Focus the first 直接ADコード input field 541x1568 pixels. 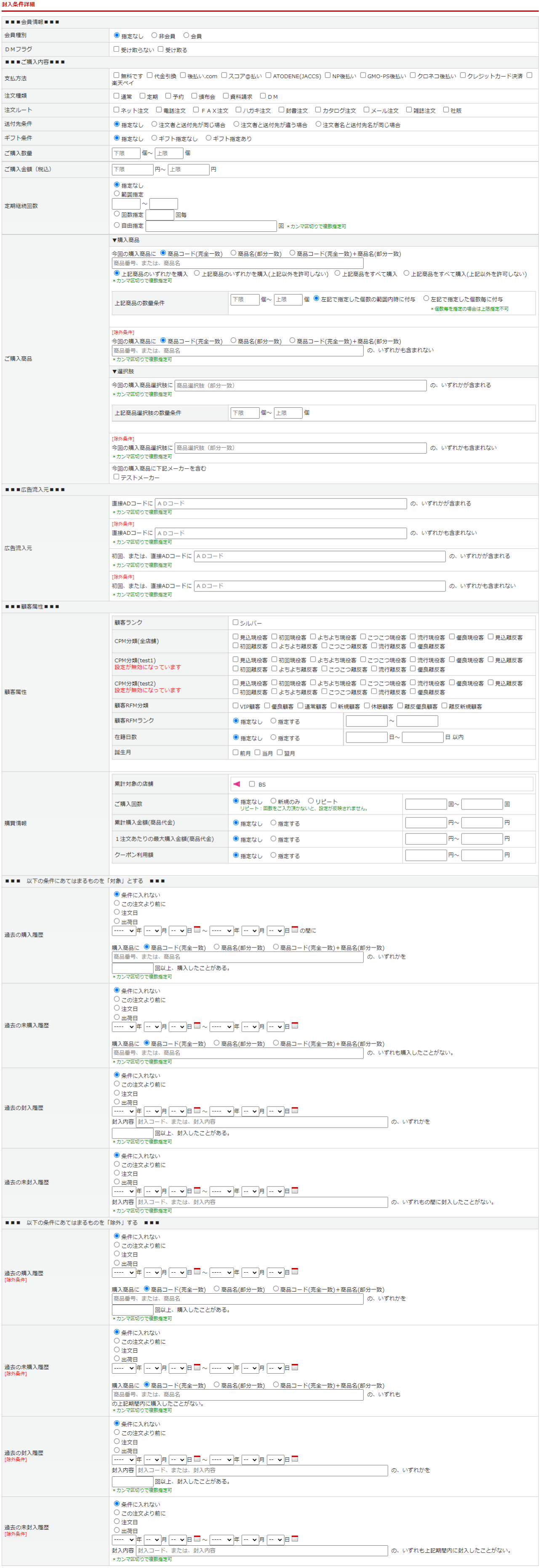pyautogui.click(x=280, y=504)
